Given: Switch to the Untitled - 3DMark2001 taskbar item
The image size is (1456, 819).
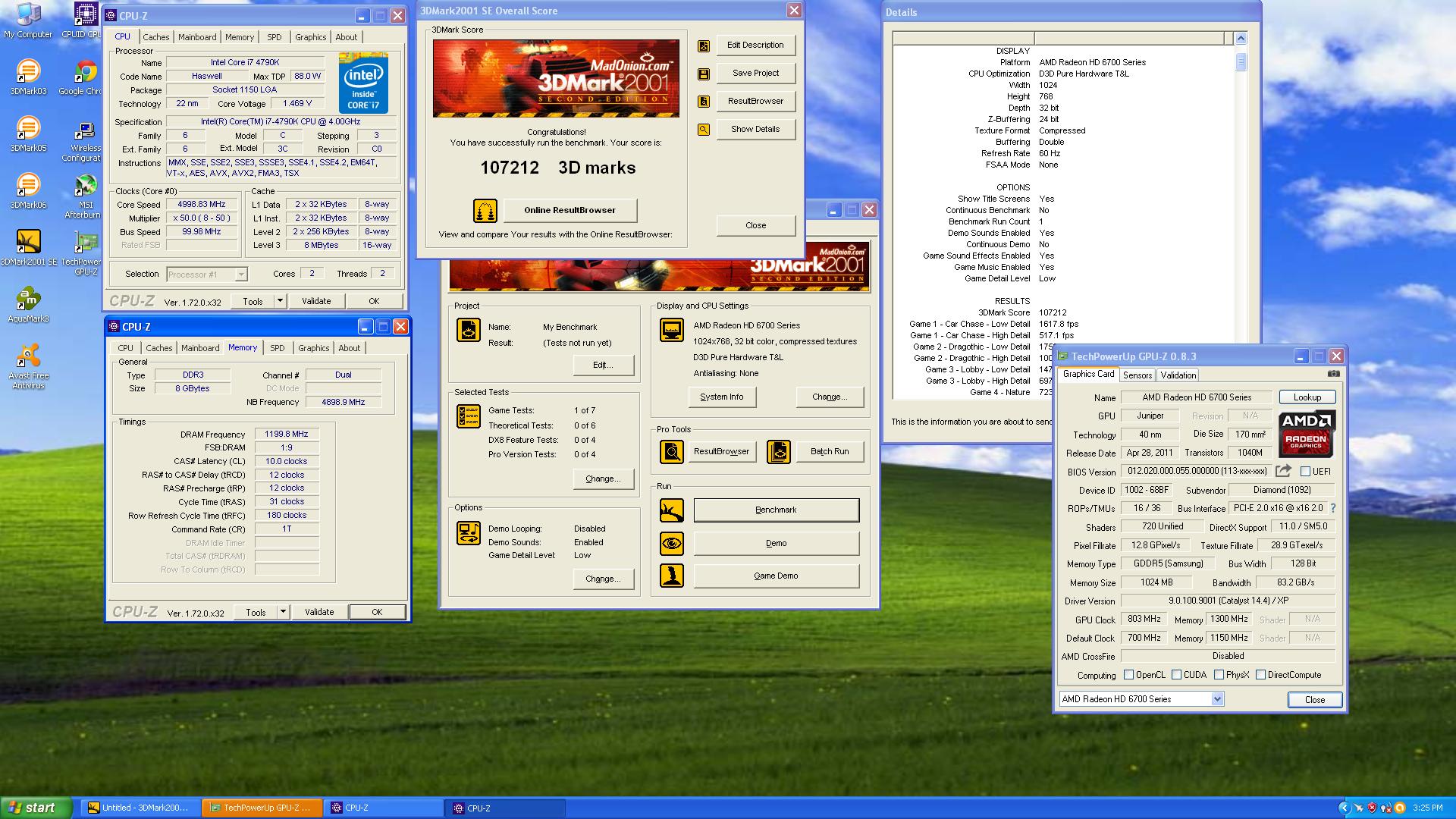Looking at the screenshot, I should click(x=140, y=808).
